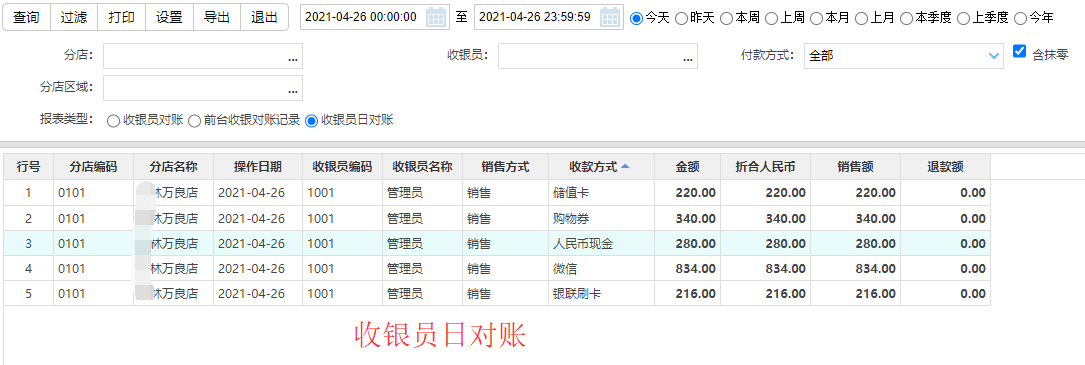This screenshot has width=1085, height=365.
Task: Select the 人民币现金 payment row cell
Action: (x=601, y=244)
